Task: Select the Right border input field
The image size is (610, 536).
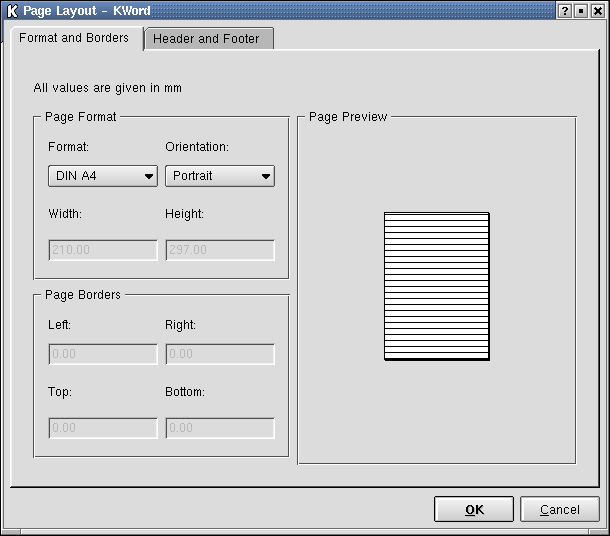Action: tap(220, 354)
